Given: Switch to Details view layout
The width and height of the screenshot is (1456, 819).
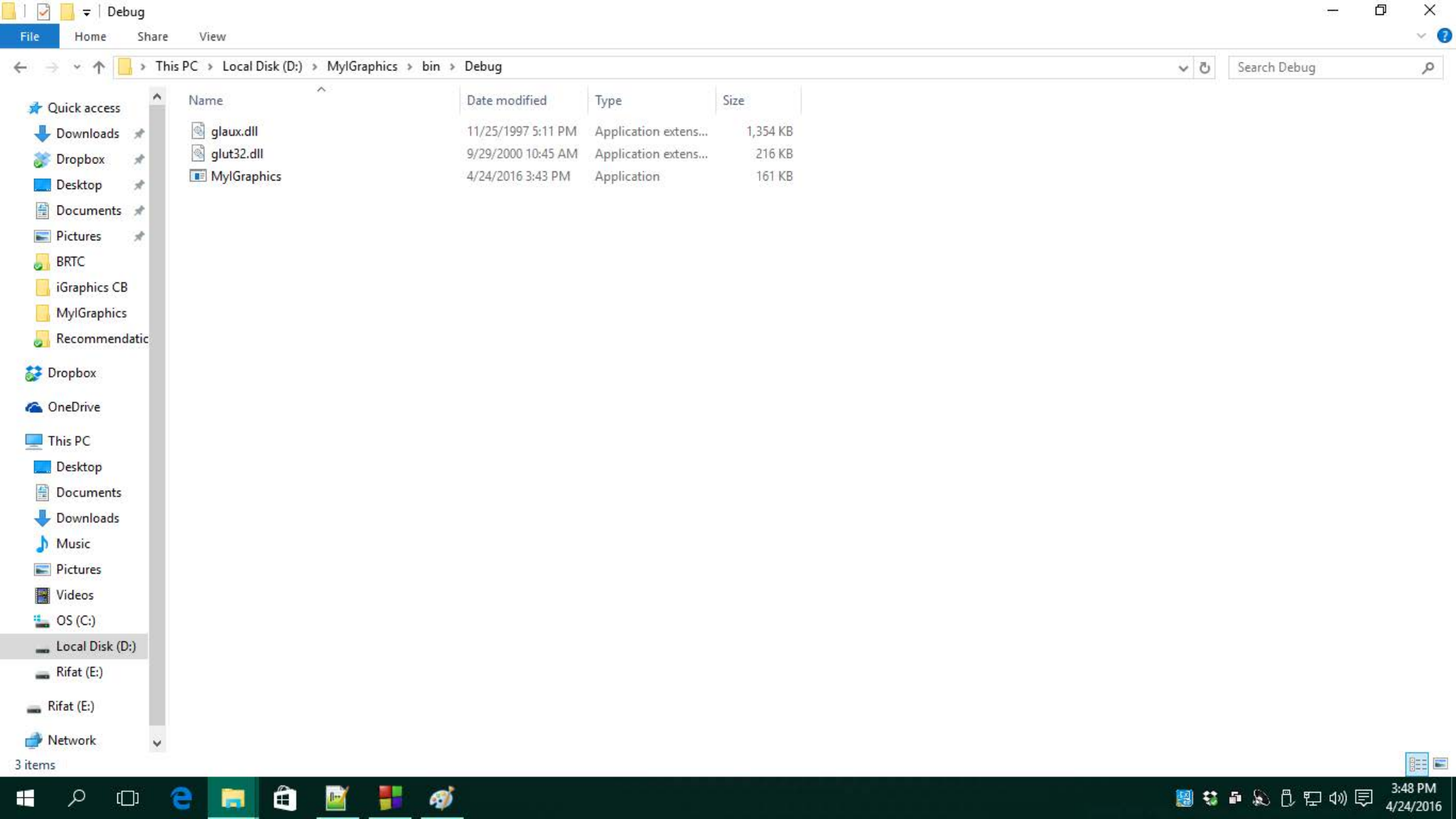Looking at the screenshot, I should (1416, 764).
